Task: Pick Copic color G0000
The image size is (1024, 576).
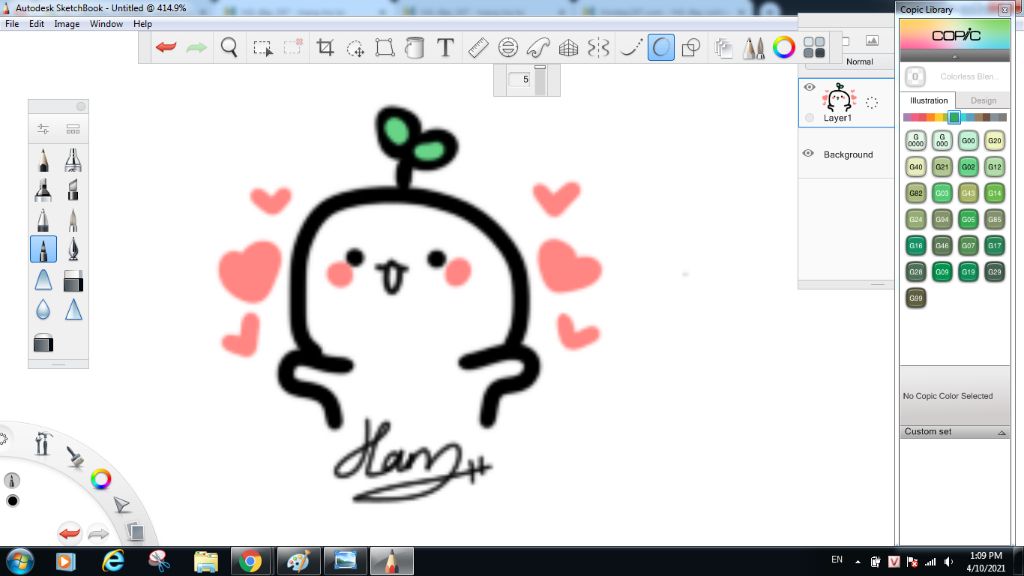Action: 916,140
